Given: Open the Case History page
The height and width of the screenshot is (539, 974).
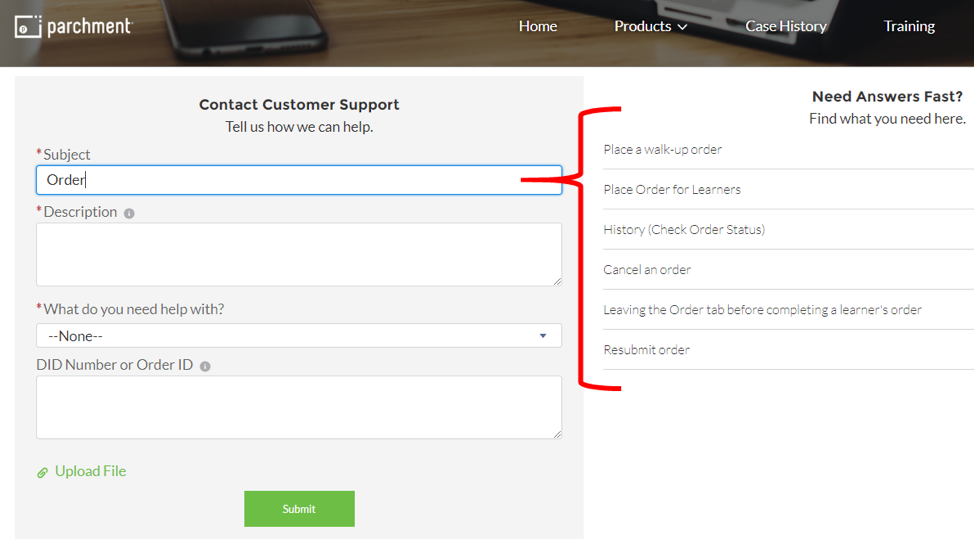Looking at the screenshot, I should pos(785,26).
